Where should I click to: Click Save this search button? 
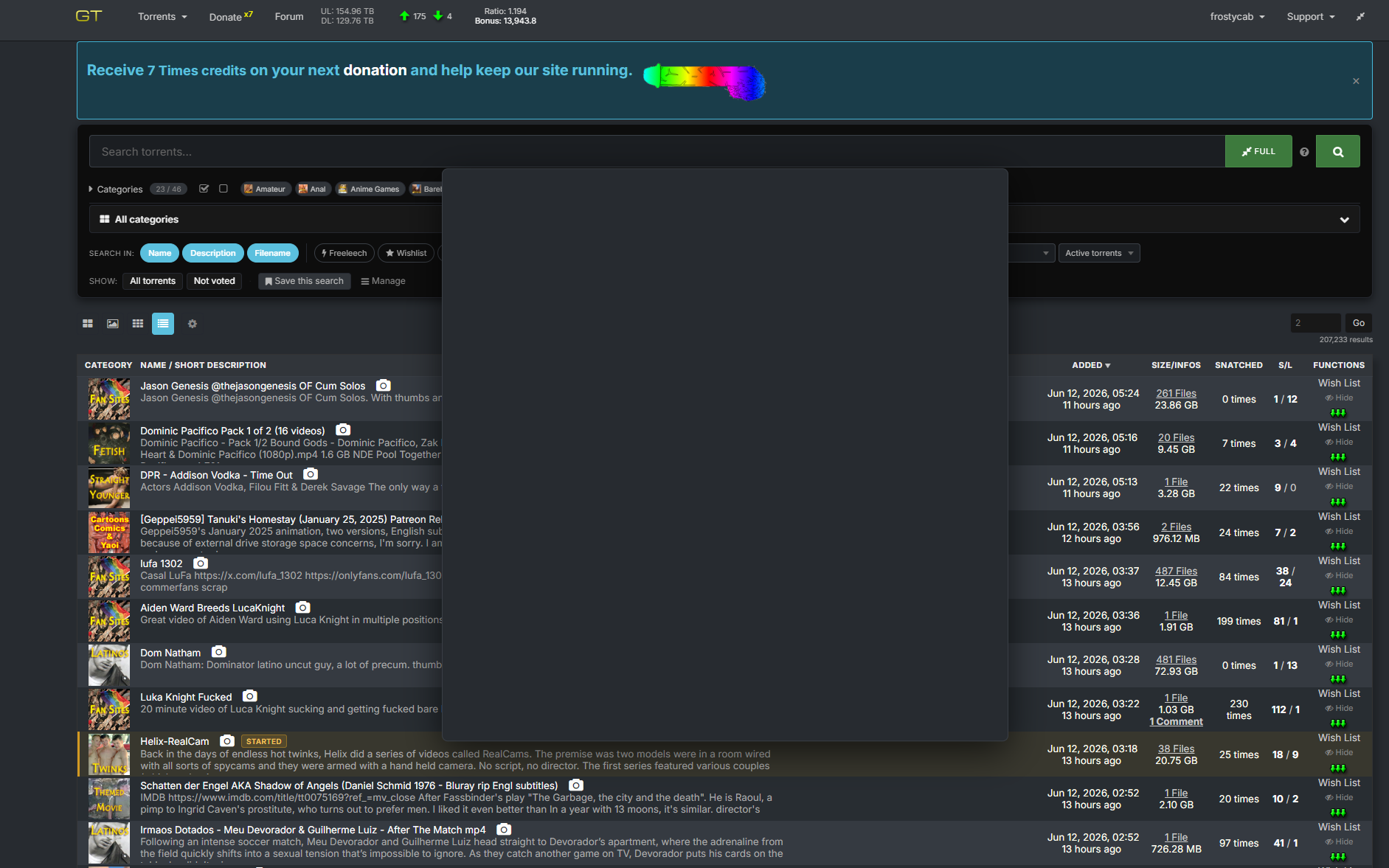tap(304, 281)
